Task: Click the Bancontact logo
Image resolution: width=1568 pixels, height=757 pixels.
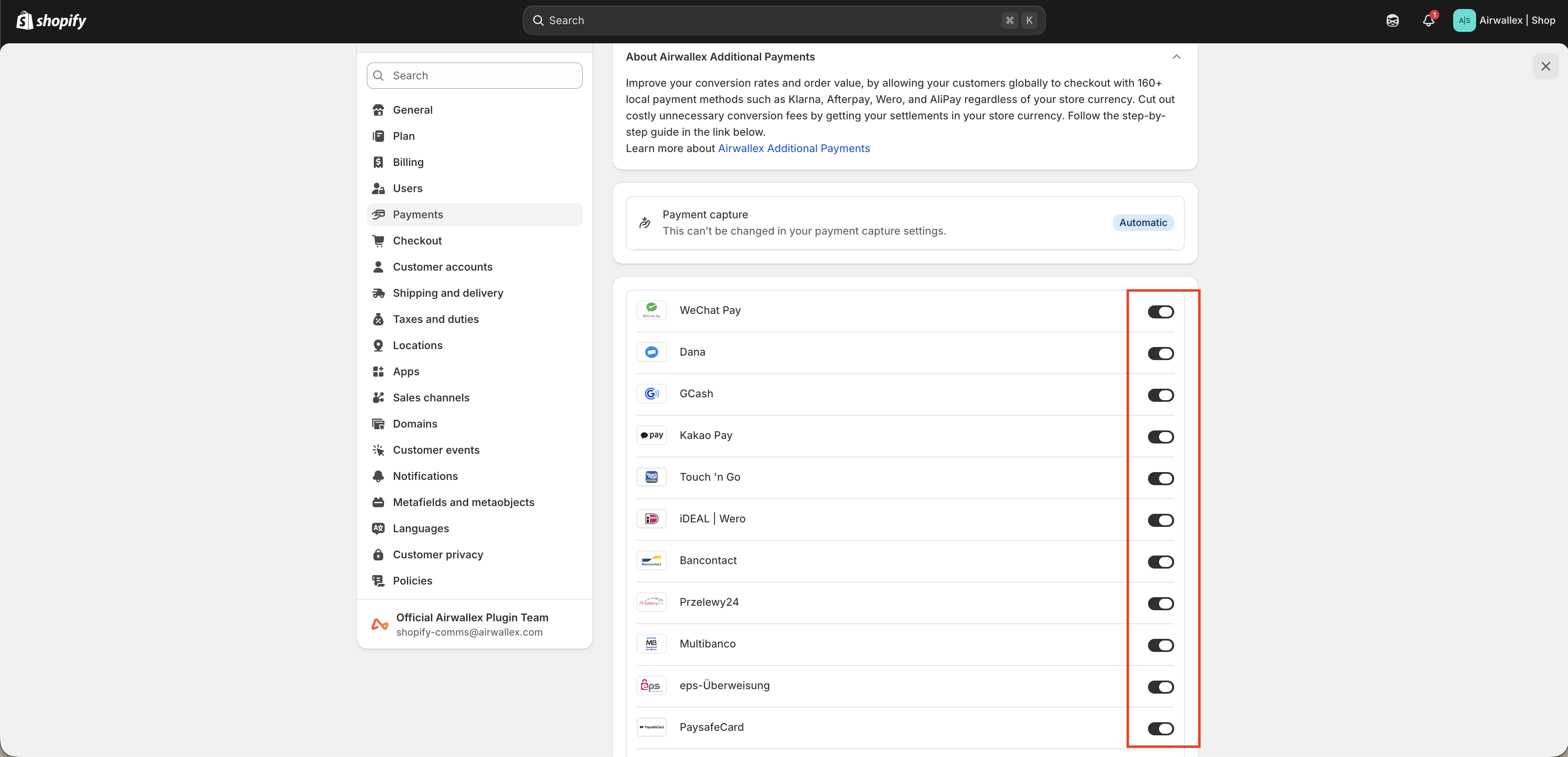Action: pyautogui.click(x=651, y=561)
